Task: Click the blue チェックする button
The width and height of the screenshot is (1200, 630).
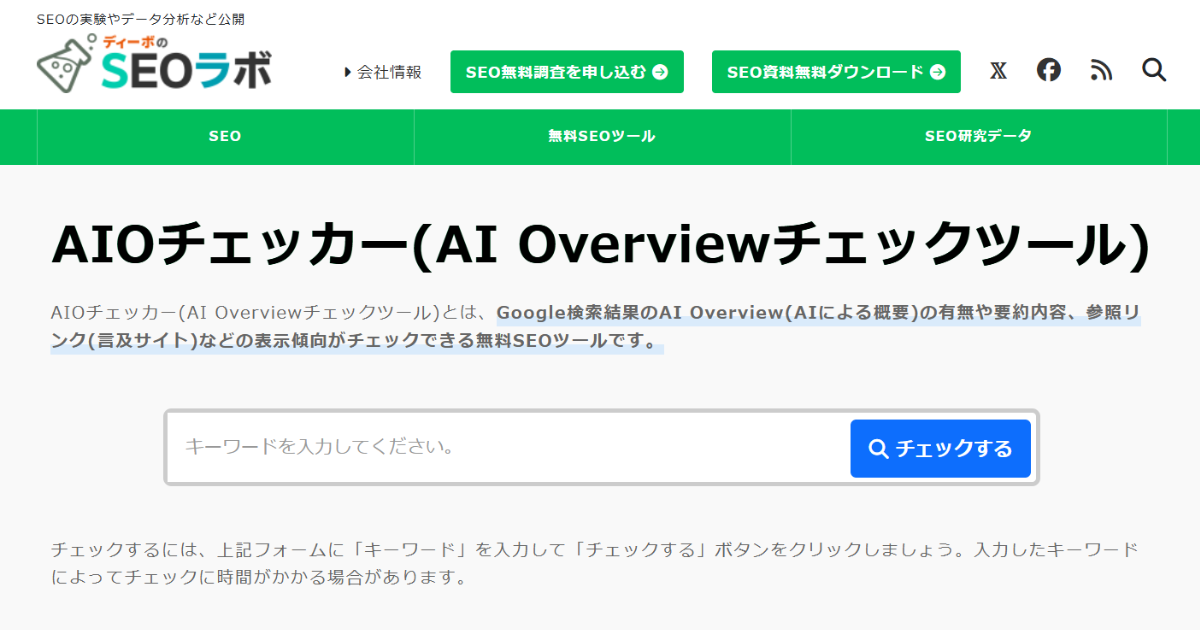Action: click(940, 449)
